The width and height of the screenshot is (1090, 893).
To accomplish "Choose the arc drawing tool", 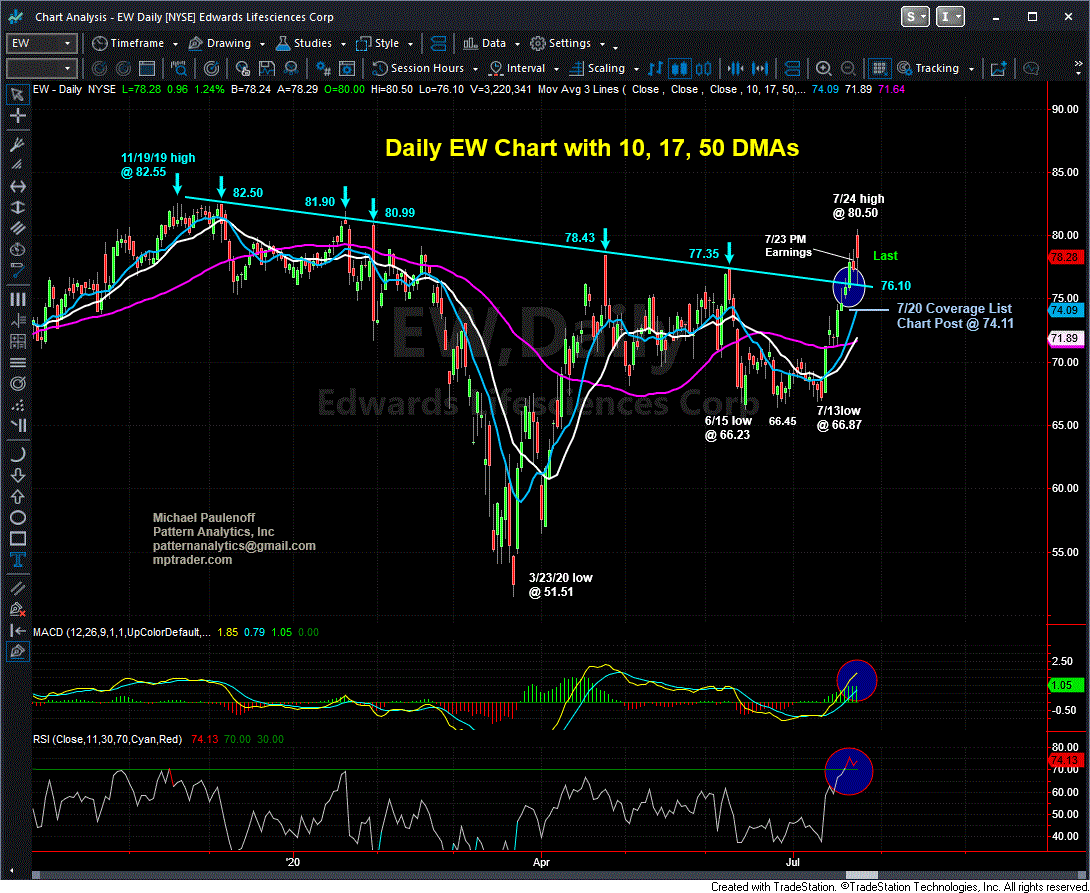I will click(x=17, y=454).
